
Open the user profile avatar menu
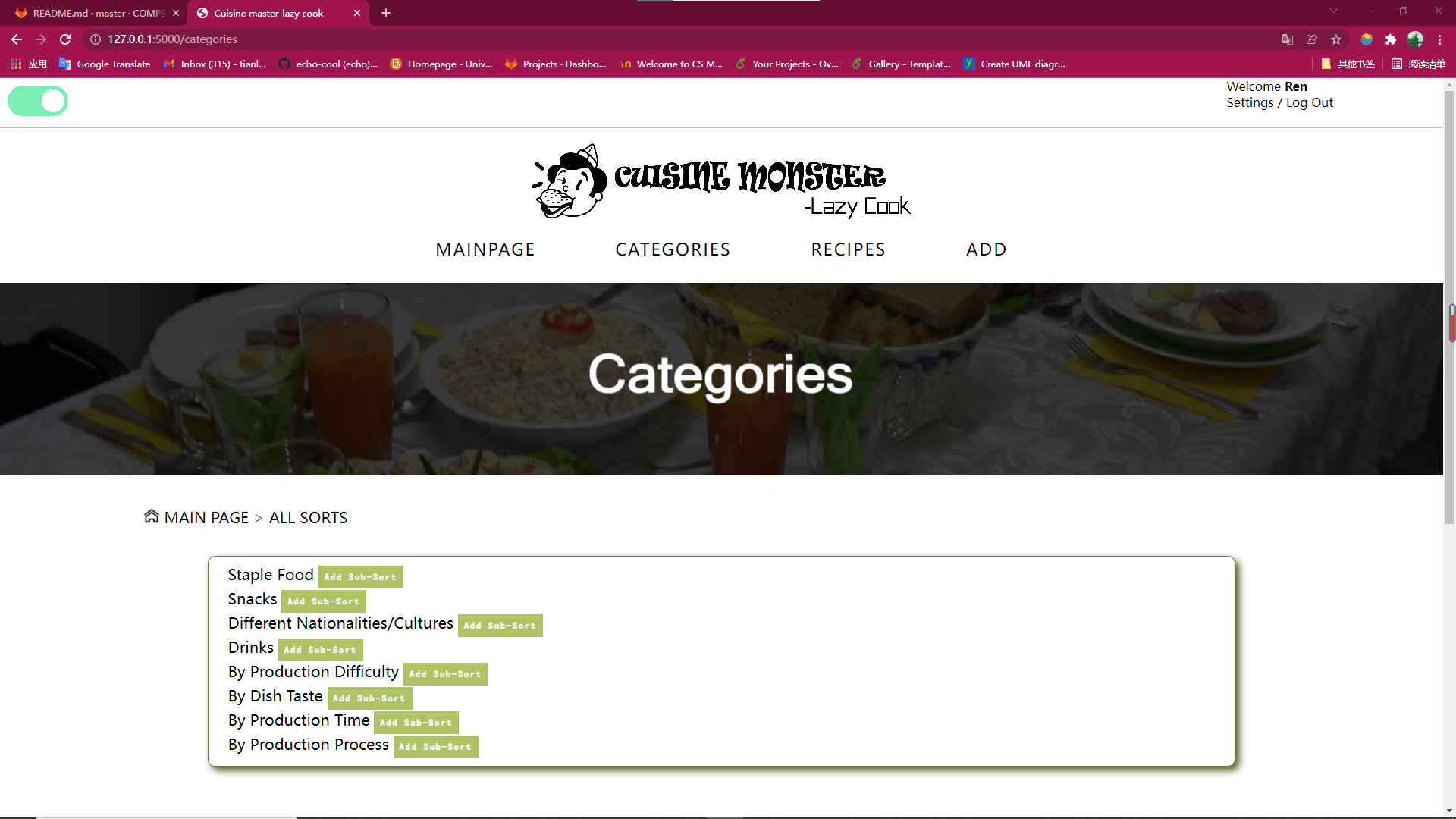(x=1415, y=39)
